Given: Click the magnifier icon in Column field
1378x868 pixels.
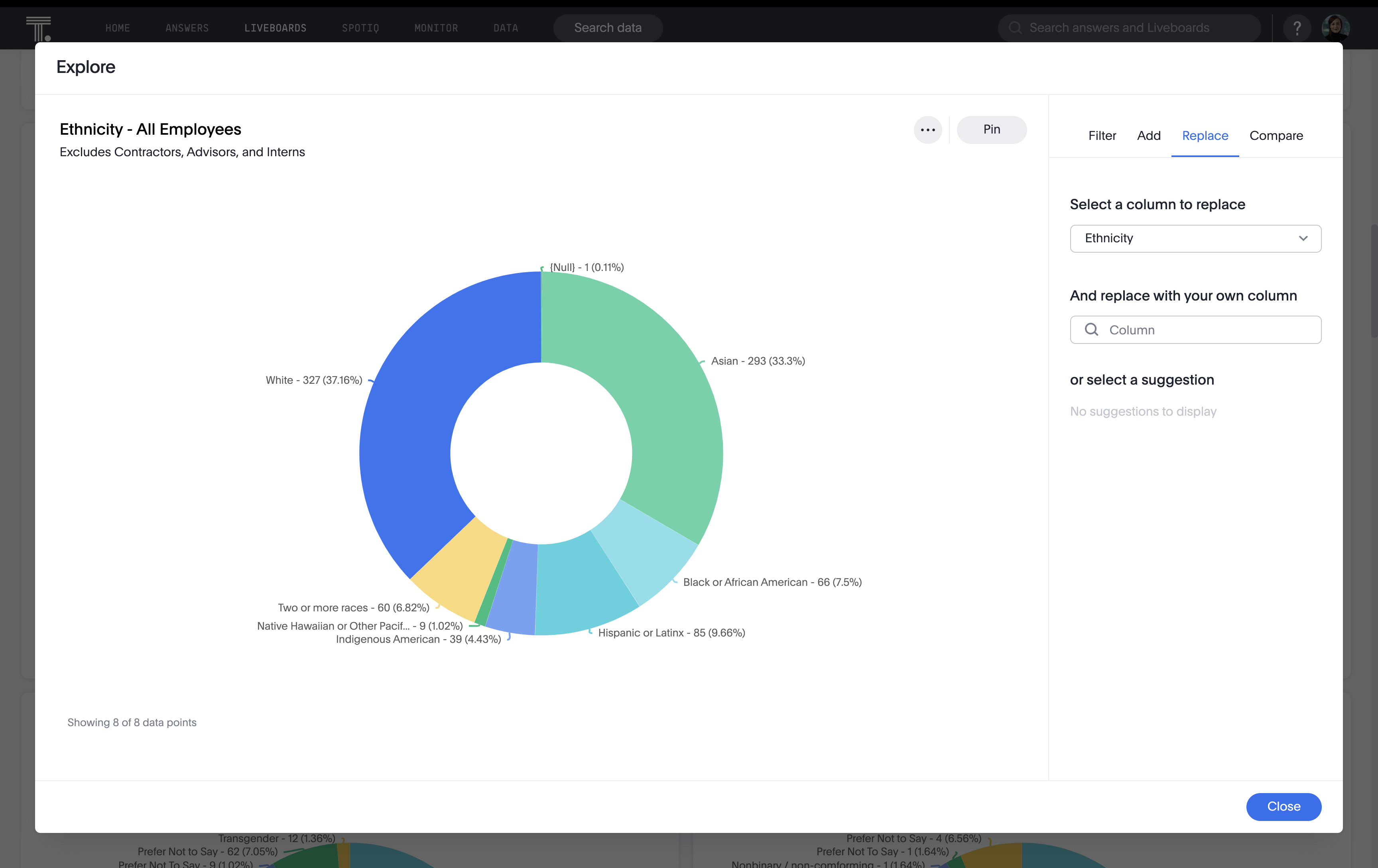Looking at the screenshot, I should coord(1091,329).
